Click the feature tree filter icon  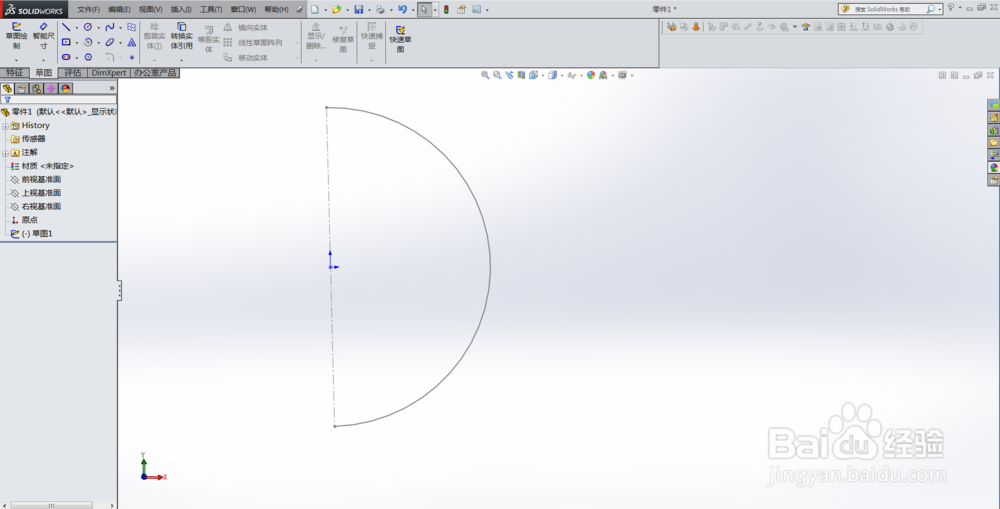(7, 100)
